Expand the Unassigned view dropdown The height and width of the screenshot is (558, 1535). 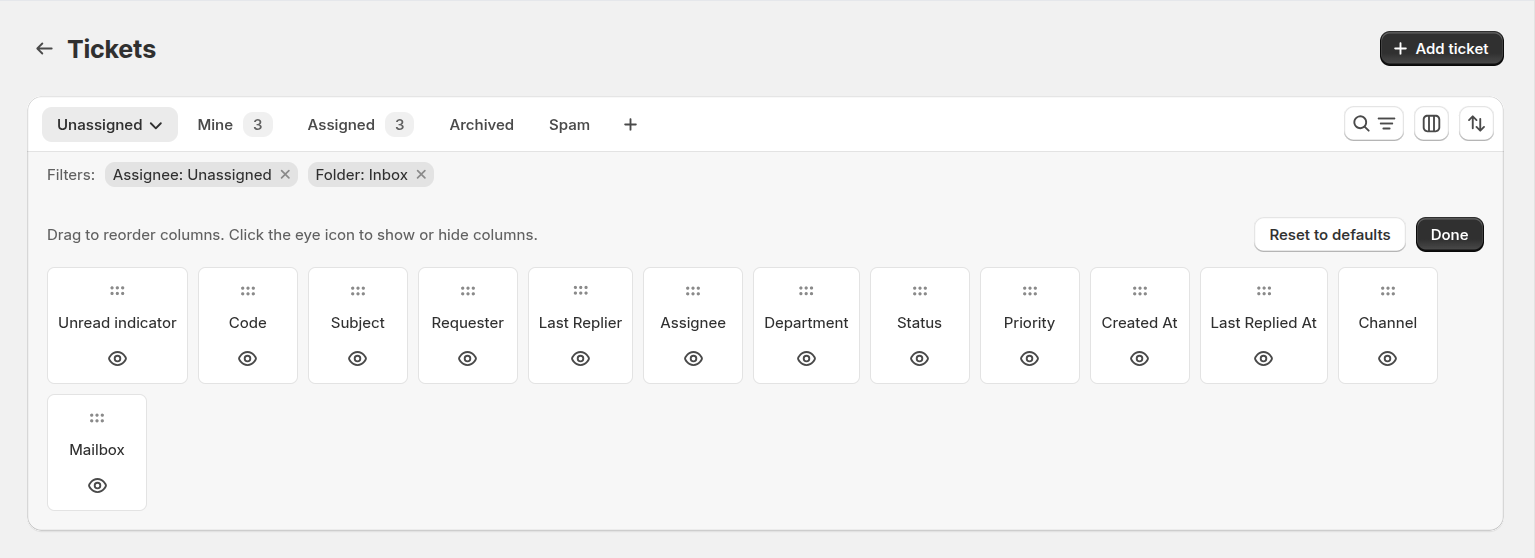click(110, 125)
